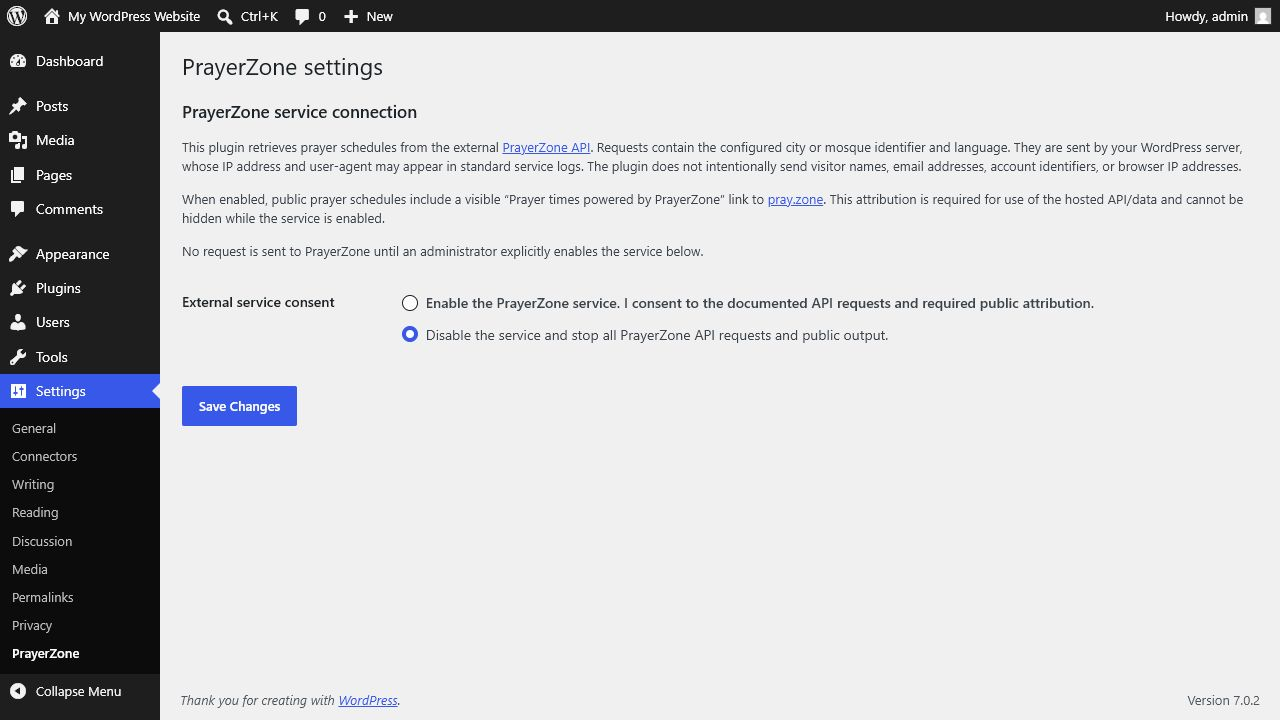This screenshot has width=1280, height=720.
Task: Click Howdy, admin account menu
Action: click(1217, 16)
